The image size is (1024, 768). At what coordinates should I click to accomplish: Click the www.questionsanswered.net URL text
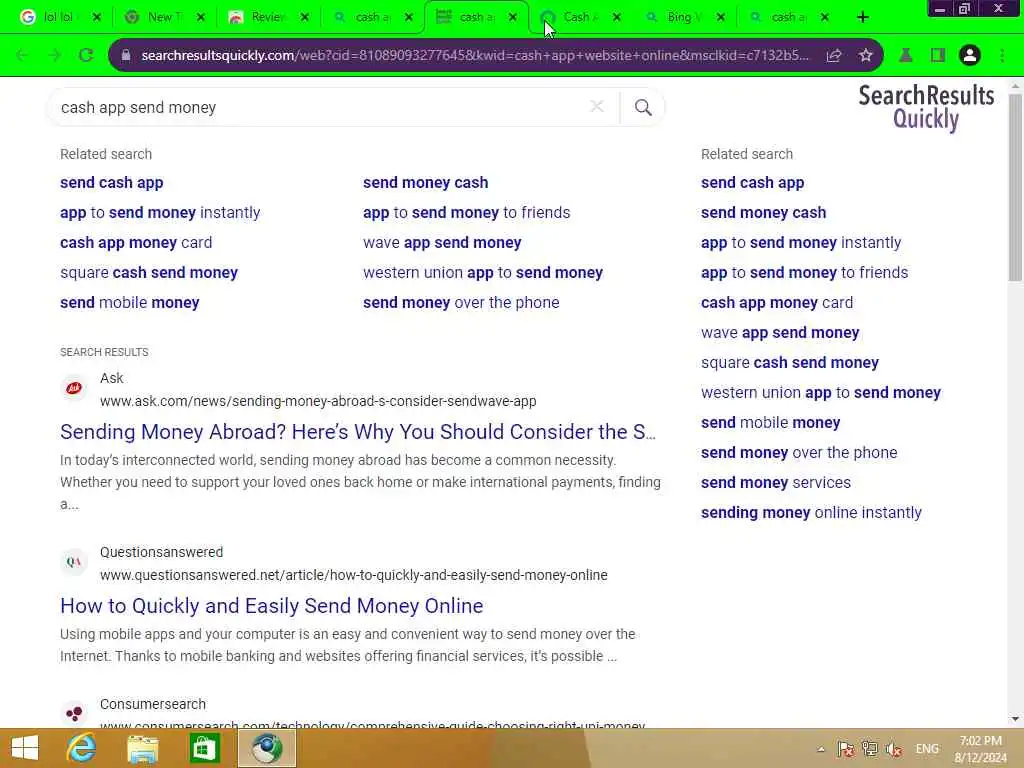click(x=353, y=575)
